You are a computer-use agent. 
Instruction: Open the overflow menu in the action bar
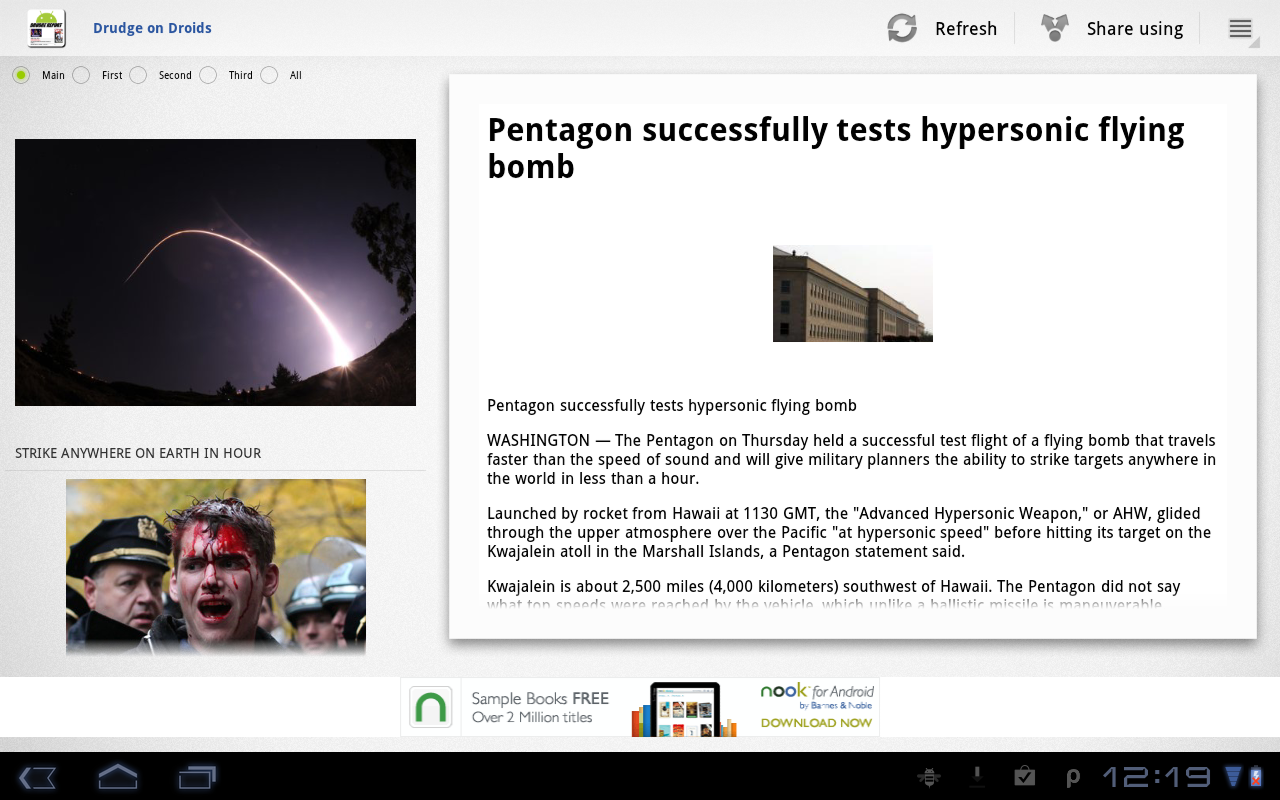[x=1240, y=29]
